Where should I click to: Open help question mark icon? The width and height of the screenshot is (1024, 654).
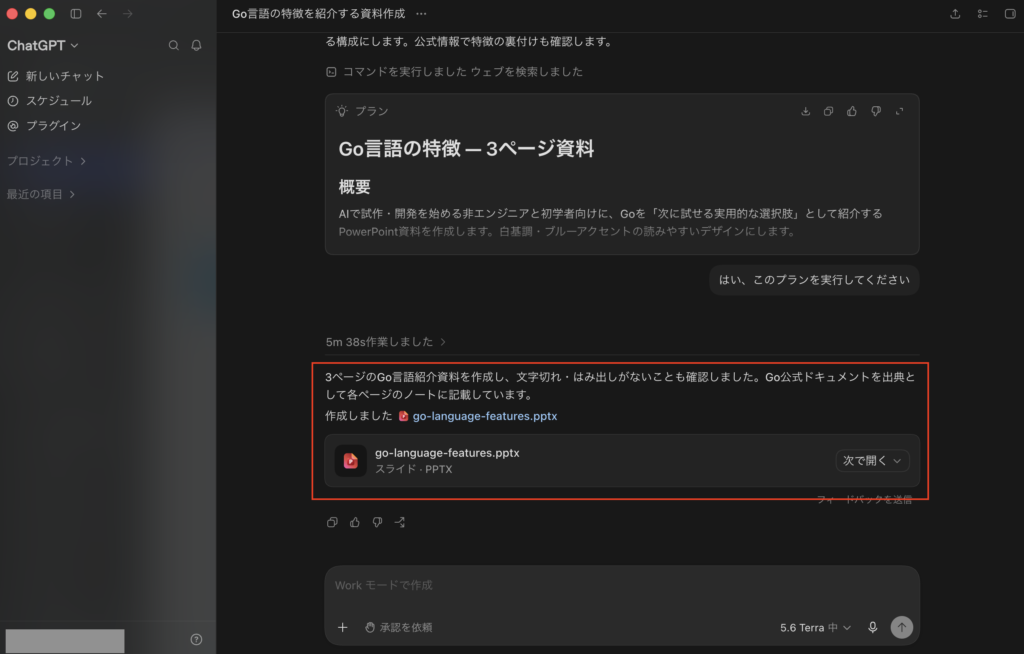(x=196, y=640)
